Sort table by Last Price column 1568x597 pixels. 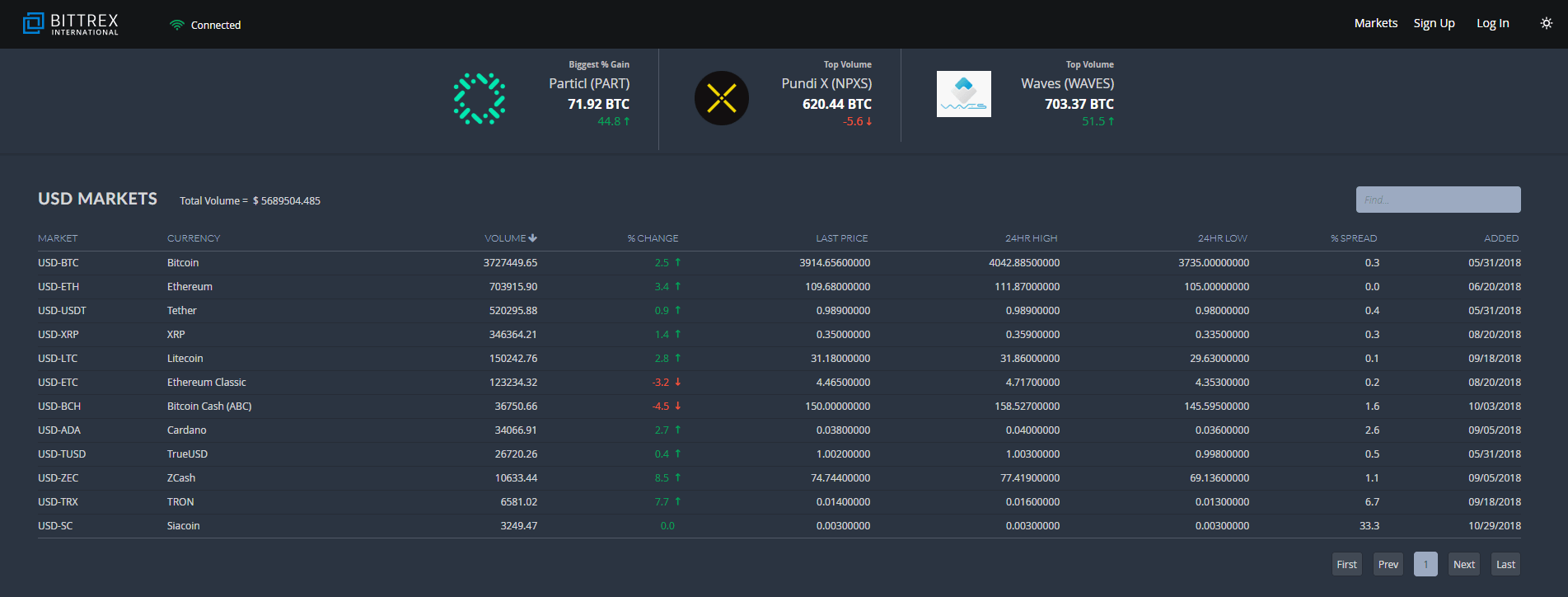(x=841, y=238)
